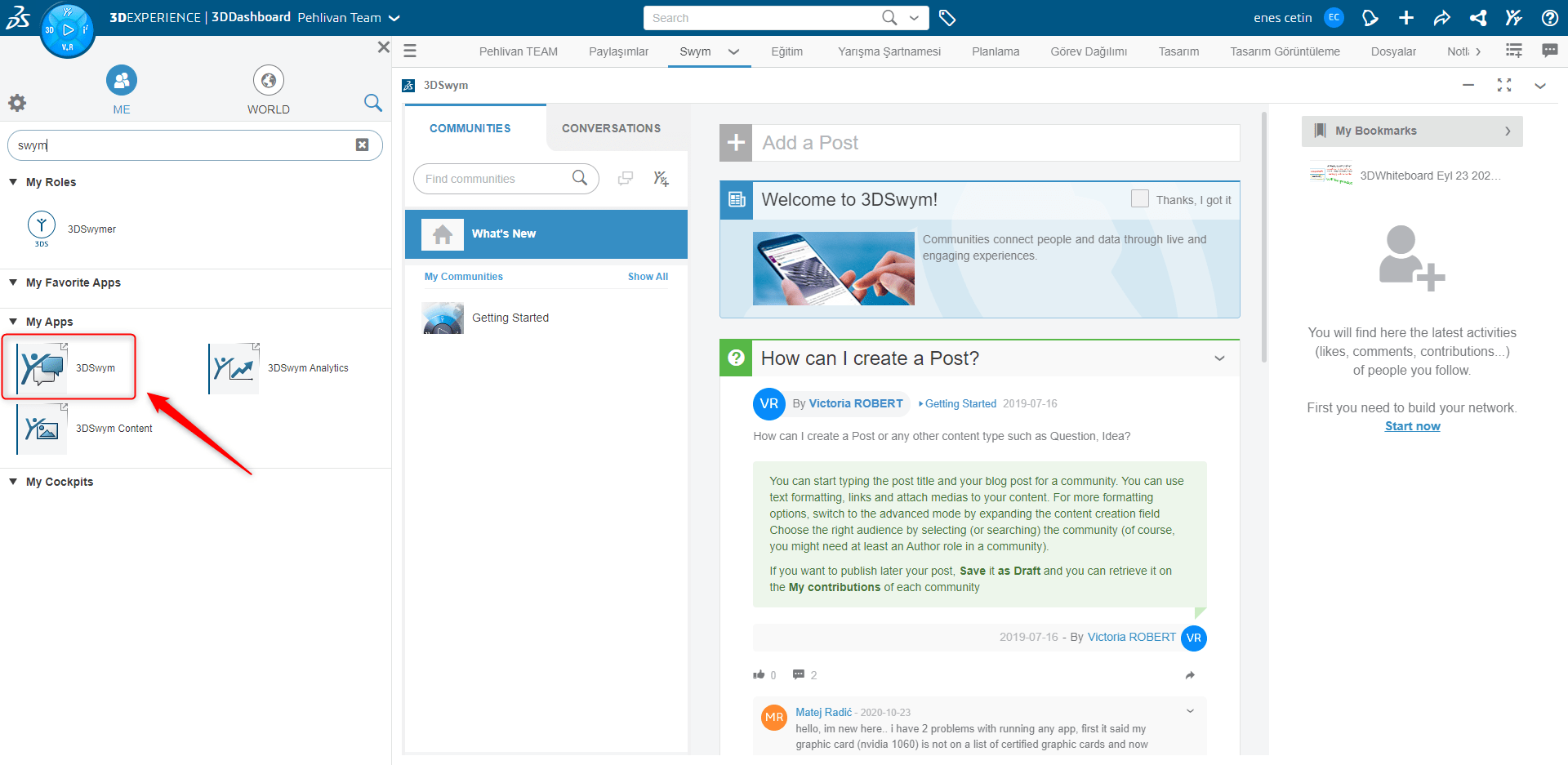The image size is (1568, 765).
Task: Click the create community icon
Action: pyautogui.click(x=661, y=178)
